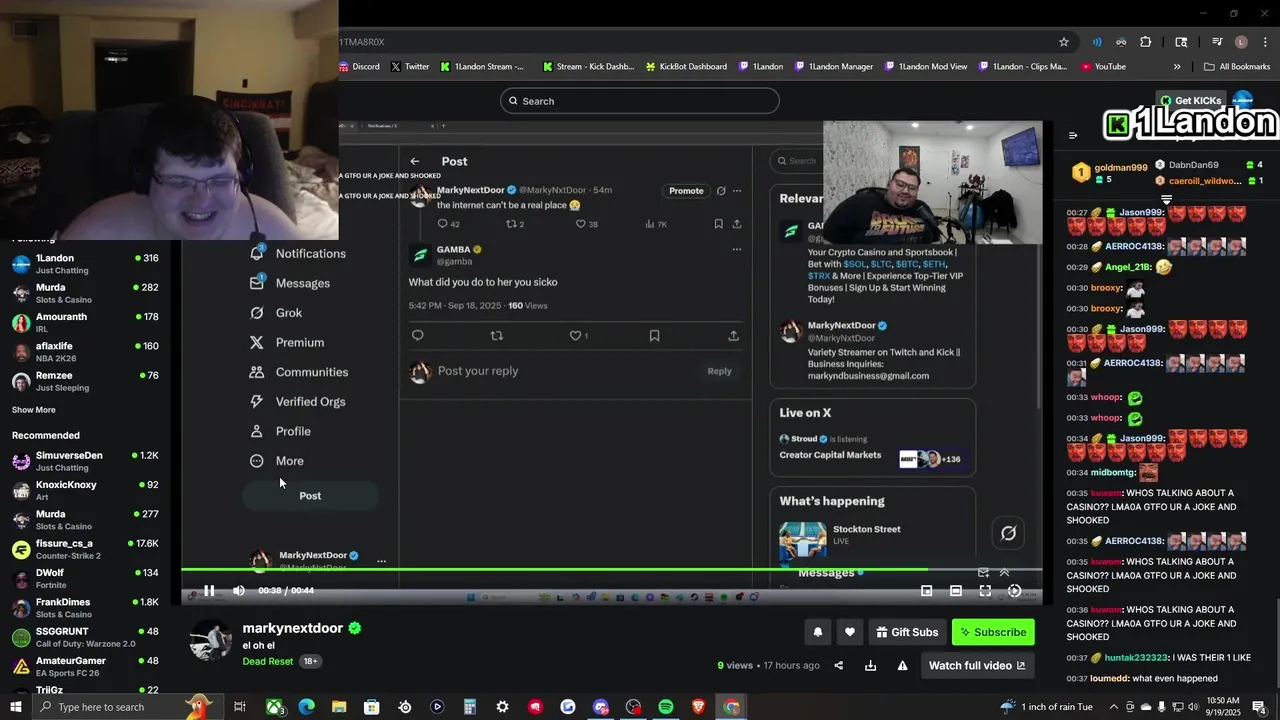Screen dimensions: 1280x720
Task: Click the loumedd chat message username
Action: (1108, 678)
